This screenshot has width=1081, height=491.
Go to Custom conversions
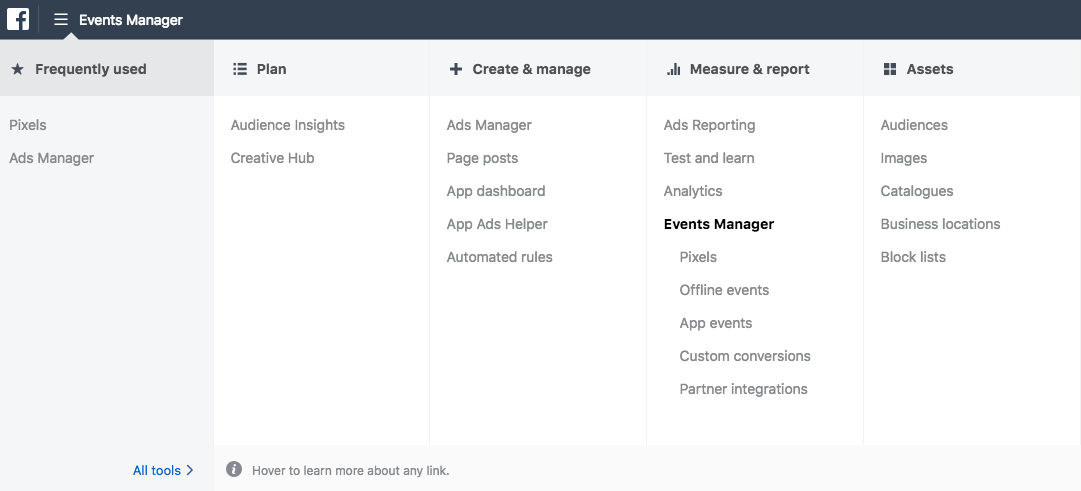745,357
